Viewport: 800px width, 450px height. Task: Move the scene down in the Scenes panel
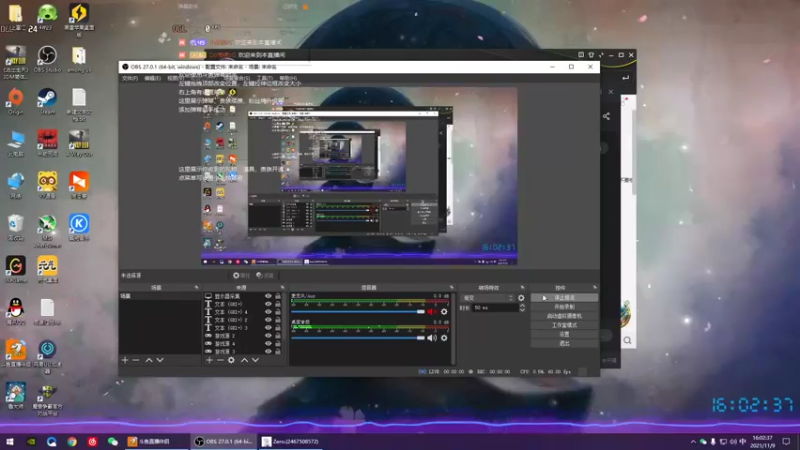160,360
